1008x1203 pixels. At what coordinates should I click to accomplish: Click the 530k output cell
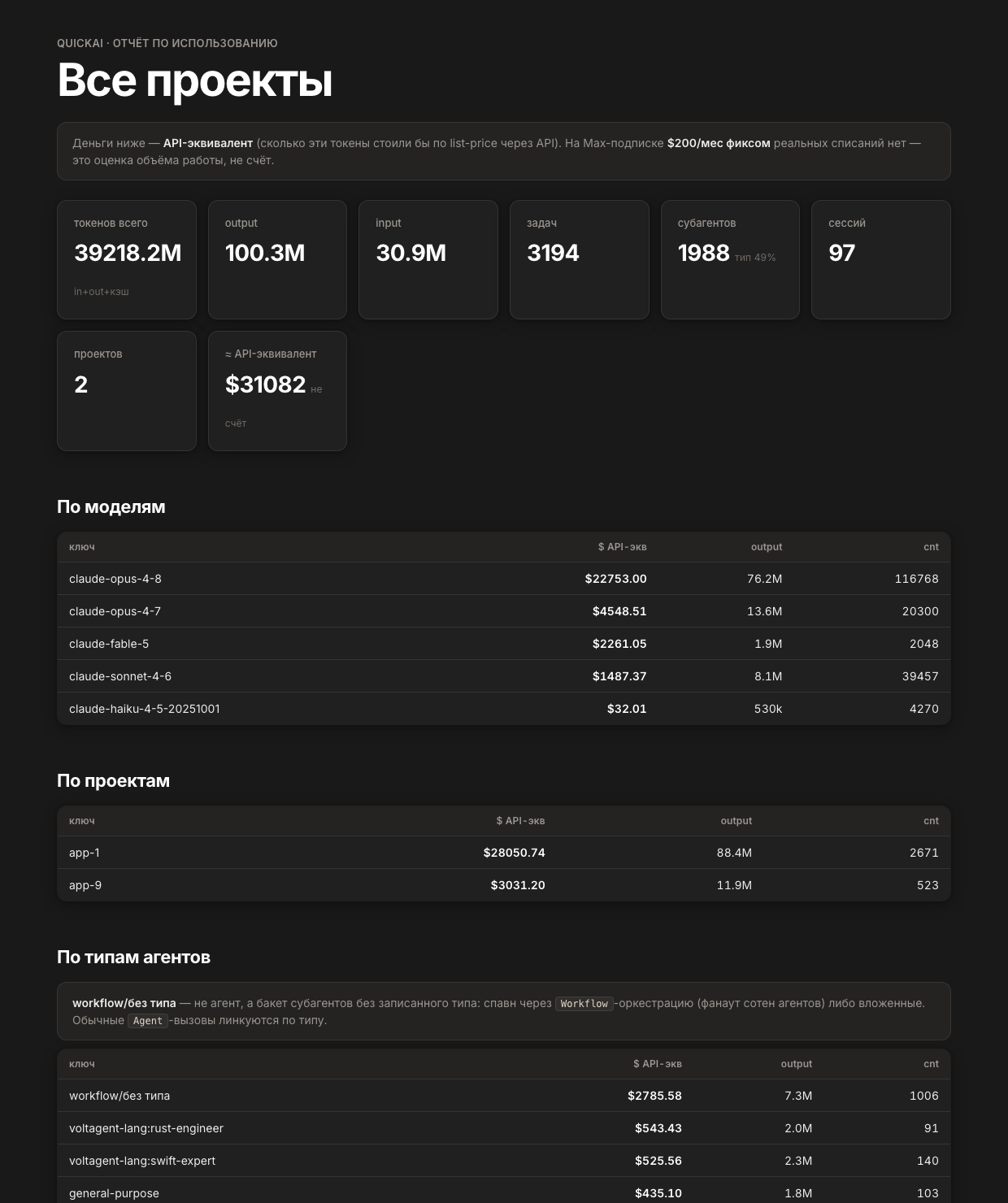pos(768,709)
